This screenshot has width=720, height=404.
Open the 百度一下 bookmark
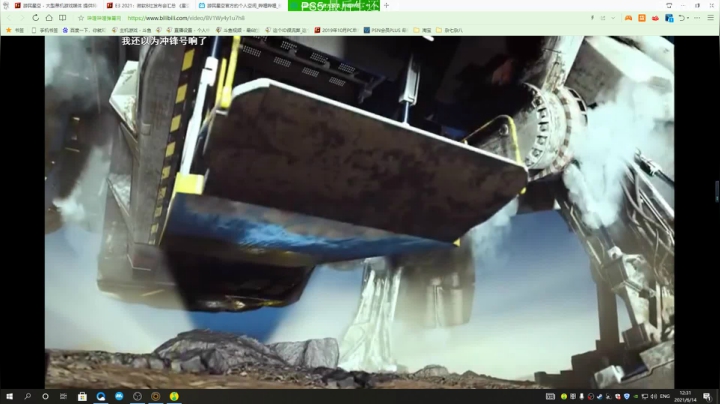click(84, 30)
